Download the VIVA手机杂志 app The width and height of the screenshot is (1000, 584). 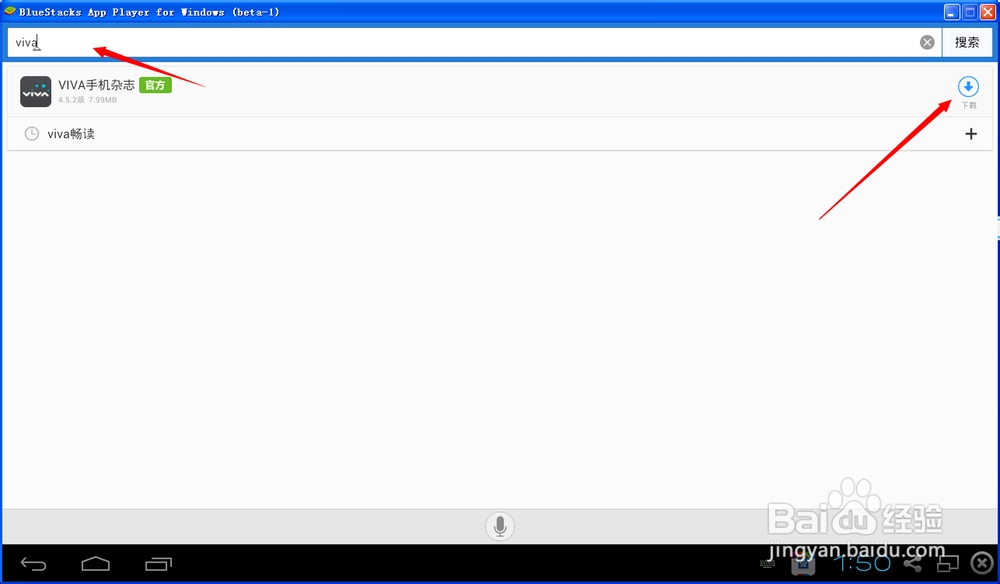[968, 87]
